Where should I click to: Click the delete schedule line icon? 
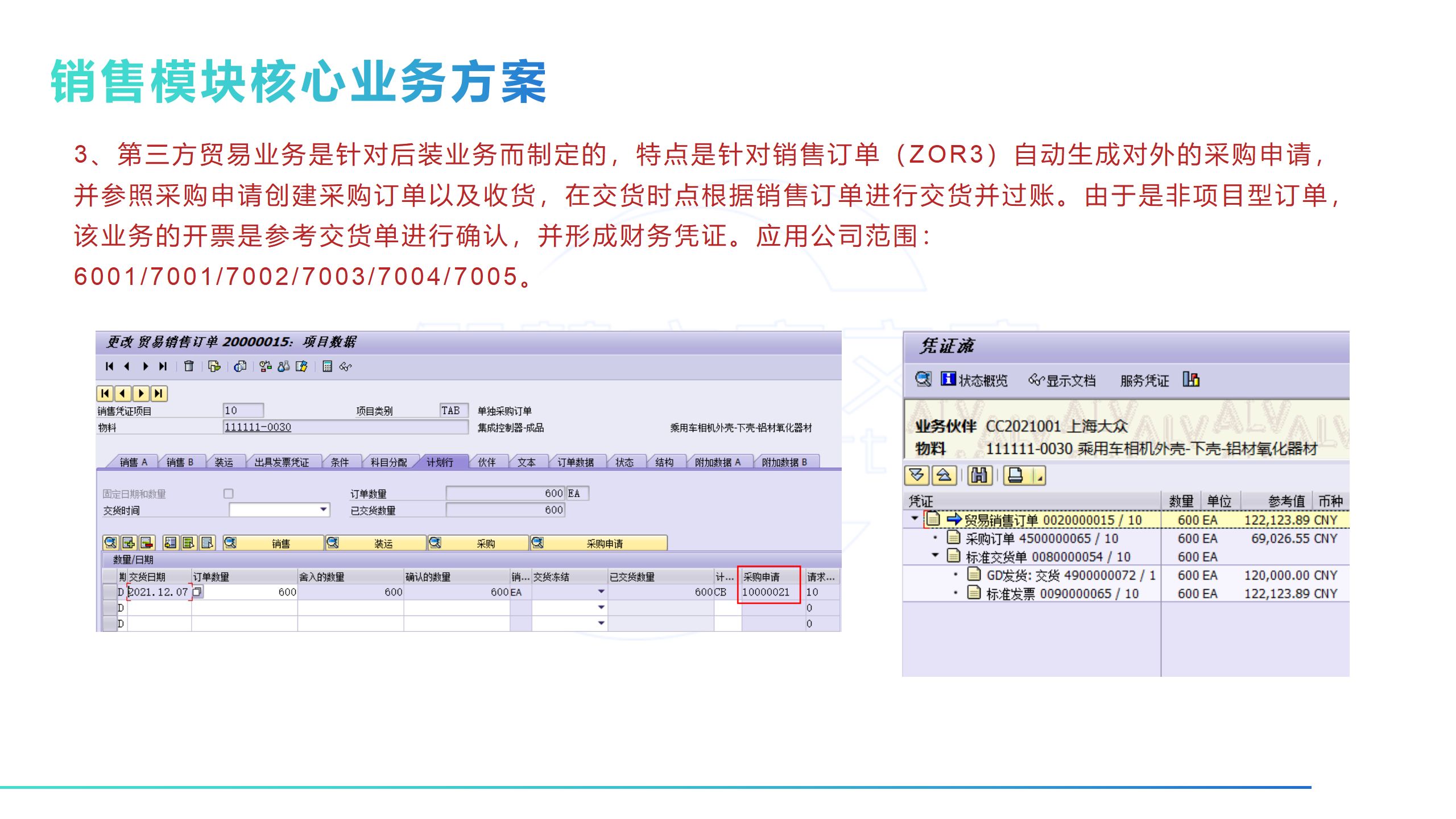tap(147, 543)
